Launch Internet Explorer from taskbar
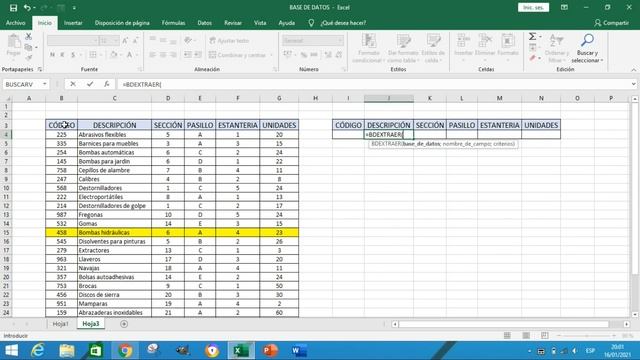640x360 pixels. click(38, 351)
